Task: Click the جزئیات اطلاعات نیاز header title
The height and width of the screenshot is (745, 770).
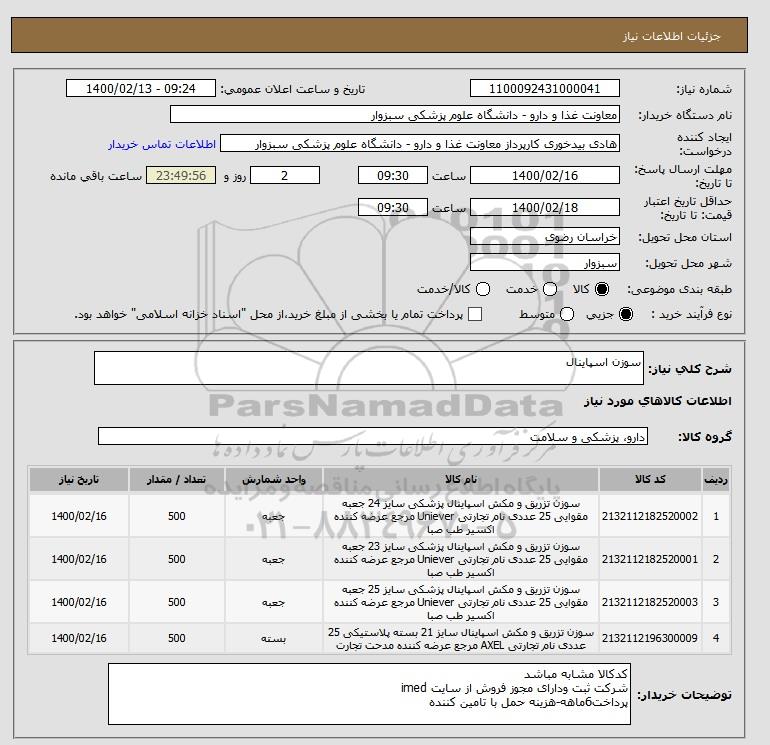Action: 671,36
